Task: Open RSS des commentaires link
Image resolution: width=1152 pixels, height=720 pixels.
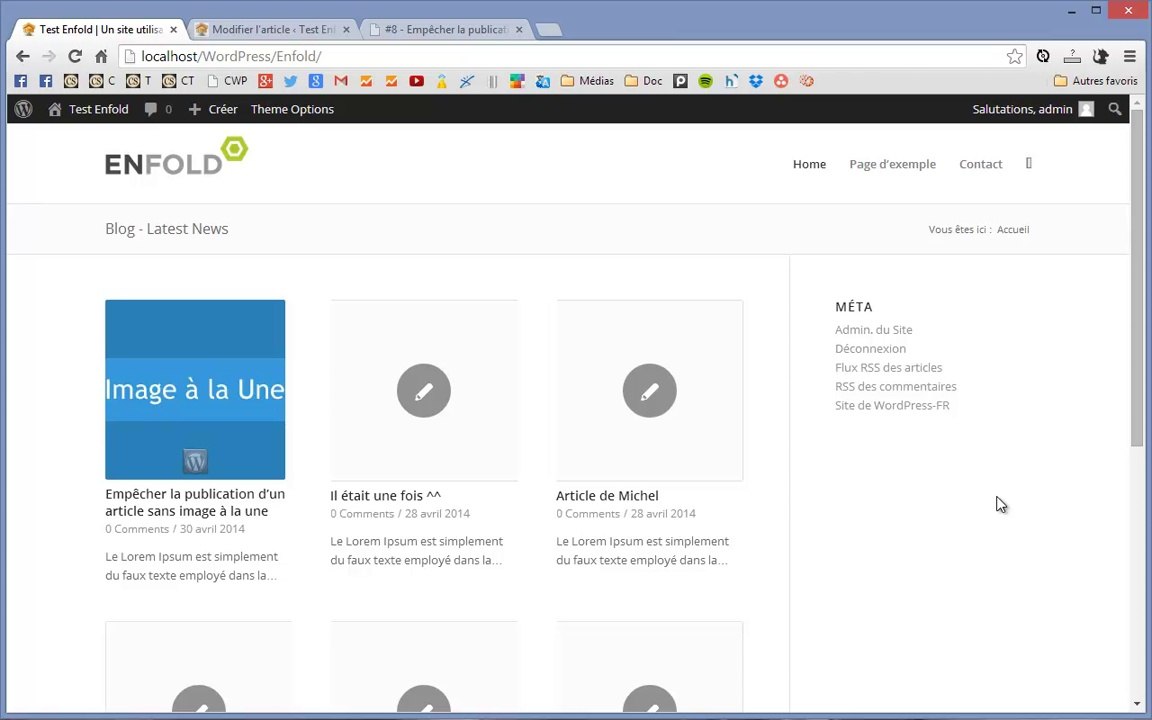Action: point(896,386)
